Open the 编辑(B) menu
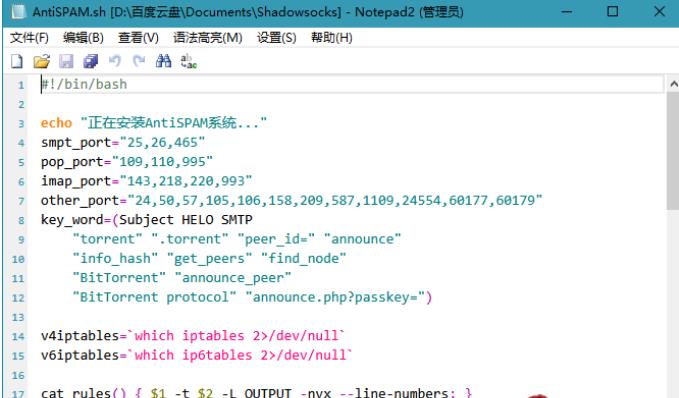The height and width of the screenshot is (398, 679). click(x=83, y=38)
